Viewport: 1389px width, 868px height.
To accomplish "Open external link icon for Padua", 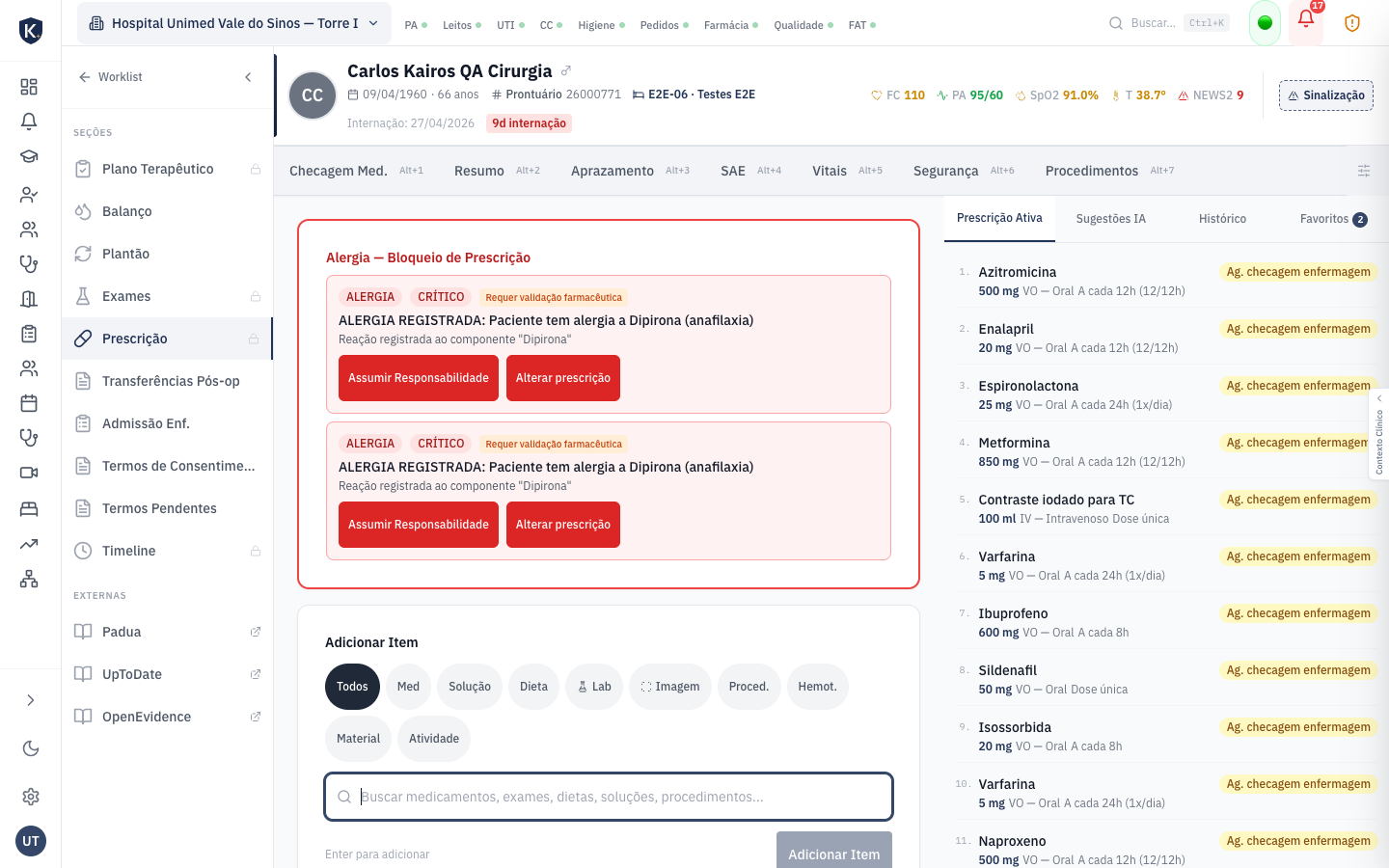I will click(256, 633).
